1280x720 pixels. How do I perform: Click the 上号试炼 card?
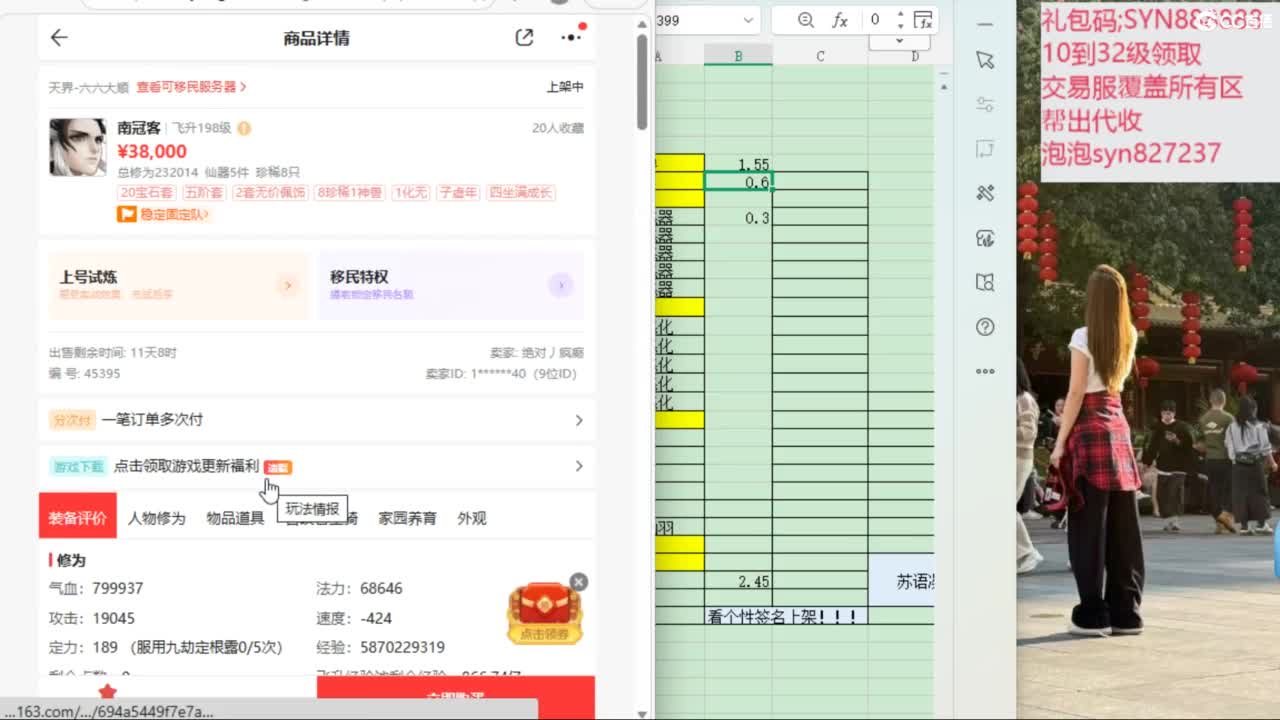[178, 285]
